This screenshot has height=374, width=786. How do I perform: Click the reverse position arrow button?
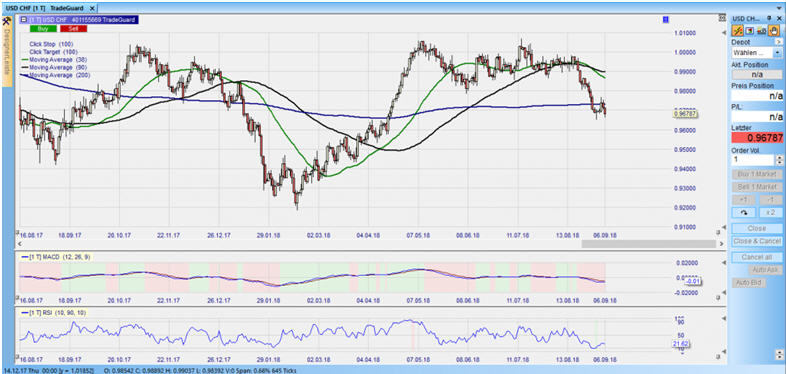click(744, 213)
